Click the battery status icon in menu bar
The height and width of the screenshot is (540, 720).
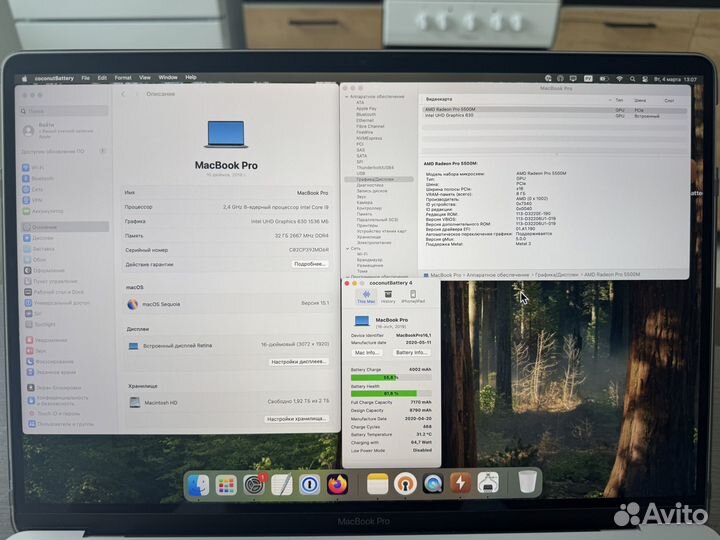tap(604, 79)
